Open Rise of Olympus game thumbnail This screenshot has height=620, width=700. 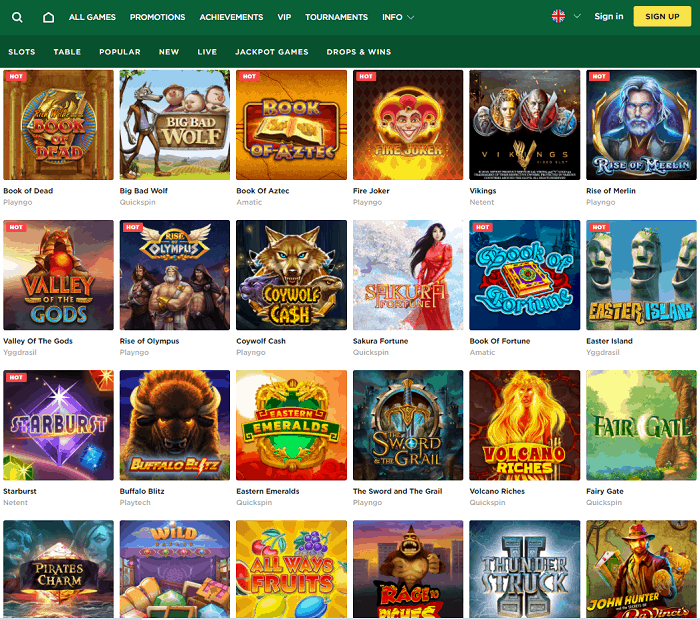click(175, 275)
